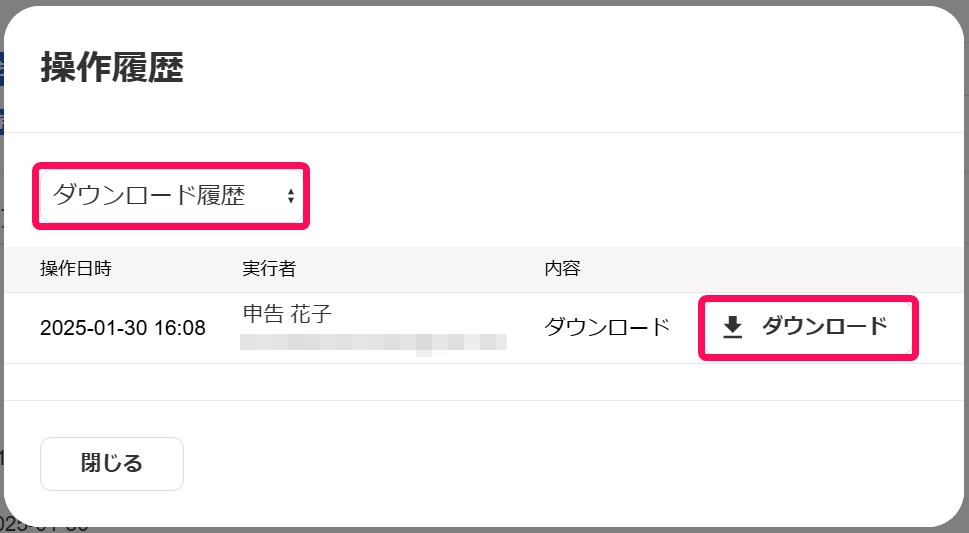Viewport: 969px width, 533px height.
Task: Click the download arrow icon
Action: click(733, 327)
